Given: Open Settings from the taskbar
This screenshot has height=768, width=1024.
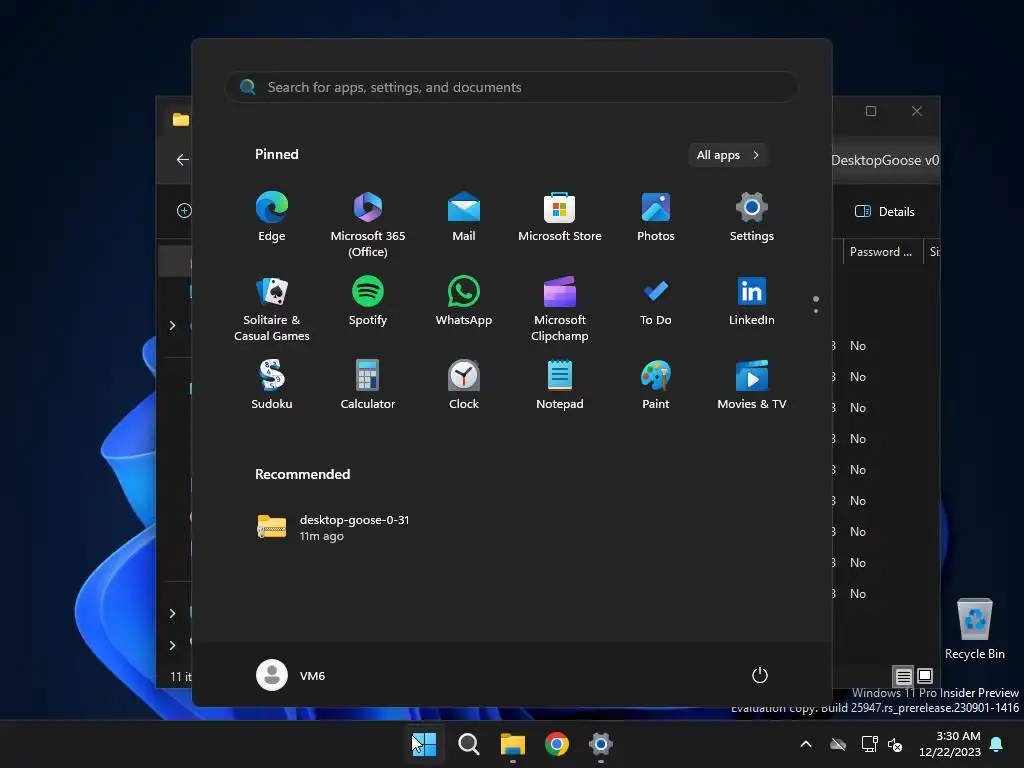Looking at the screenshot, I should coord(601,744).
